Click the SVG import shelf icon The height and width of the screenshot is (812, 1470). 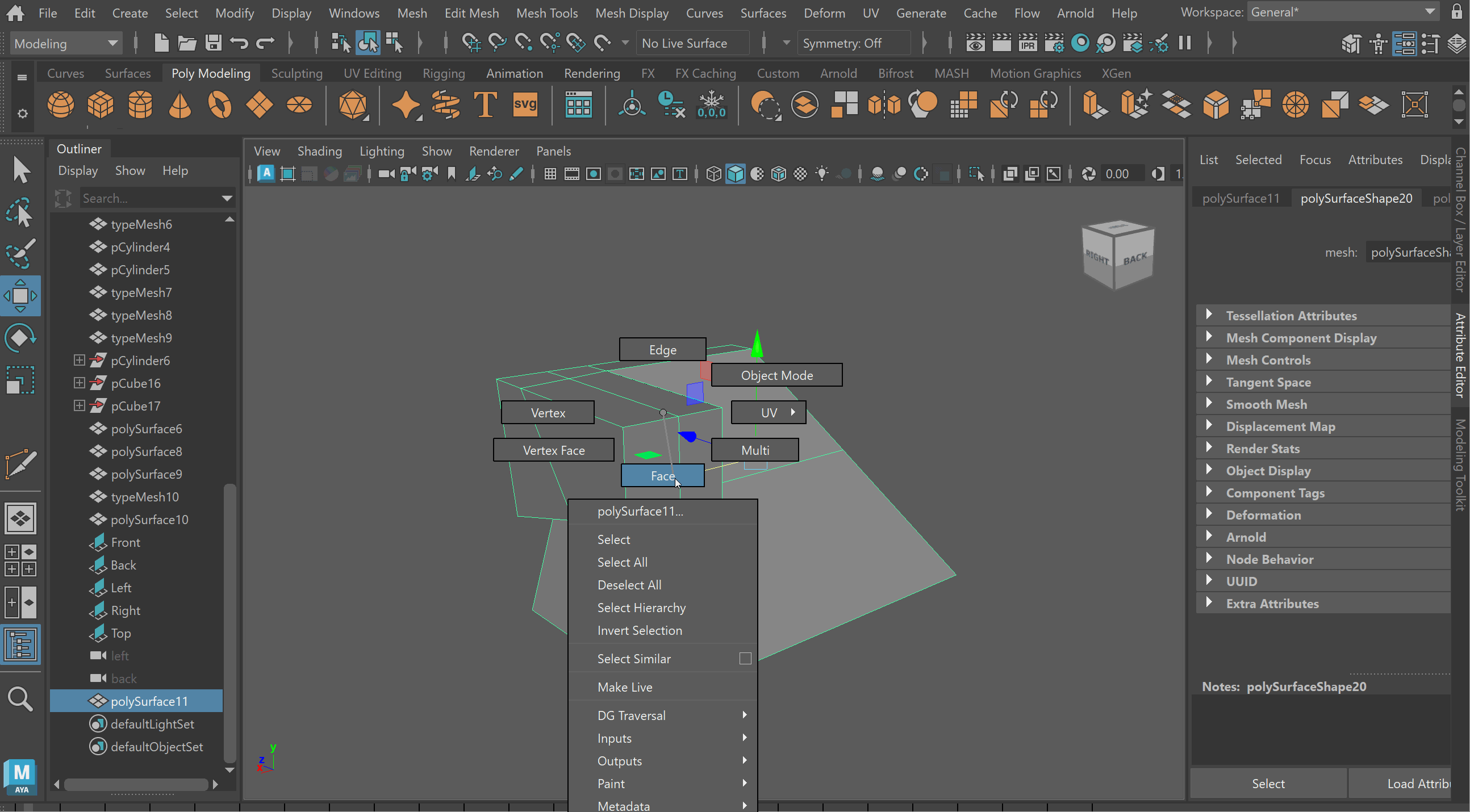[524, 106]
